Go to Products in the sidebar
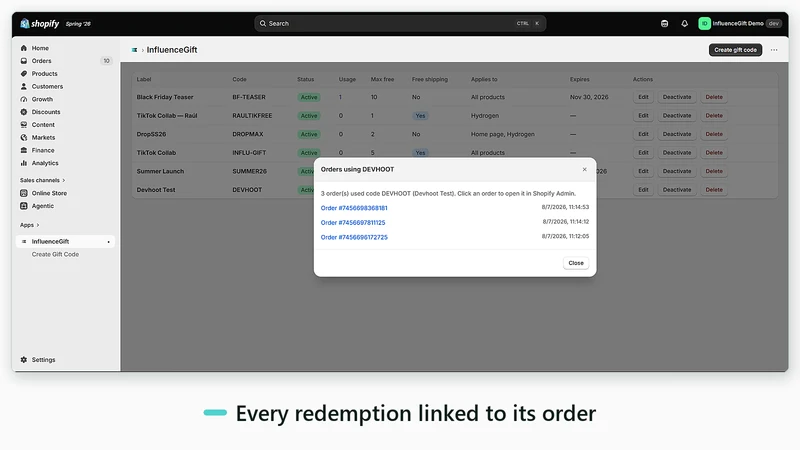Image resolution: width=800 pixels, height=450 pixels. 44,73
